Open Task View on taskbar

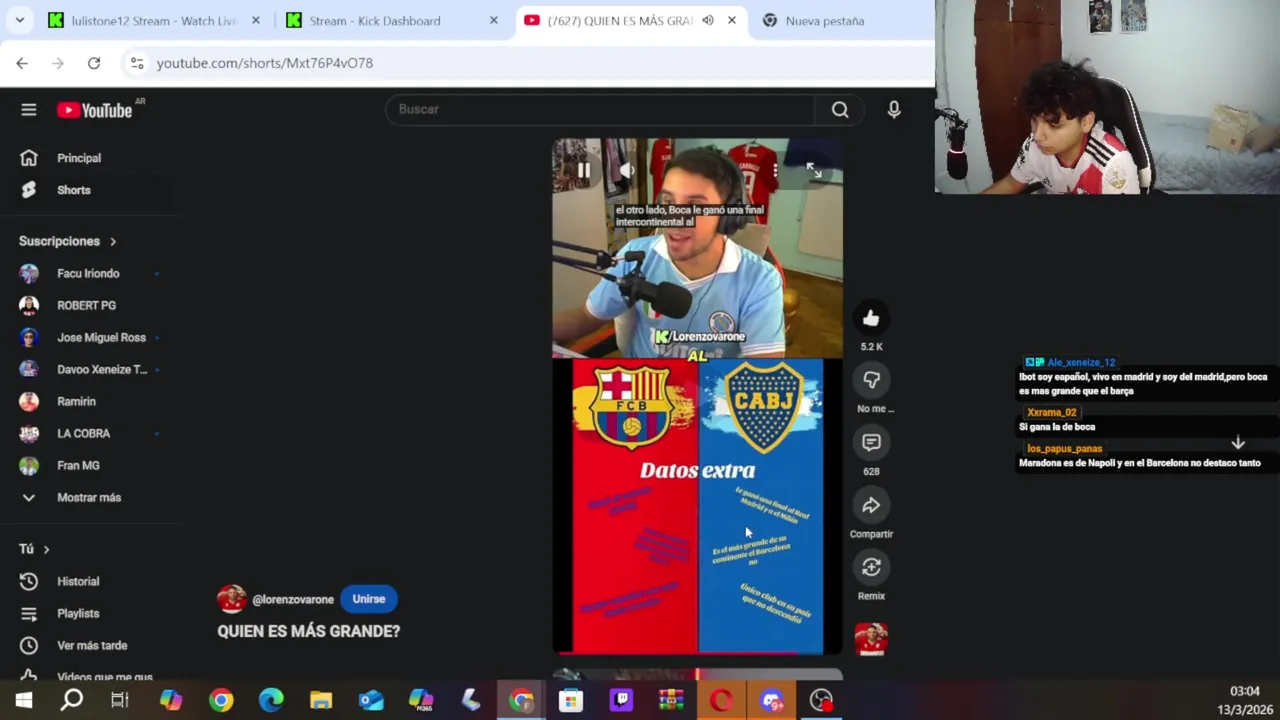[120, 700]
